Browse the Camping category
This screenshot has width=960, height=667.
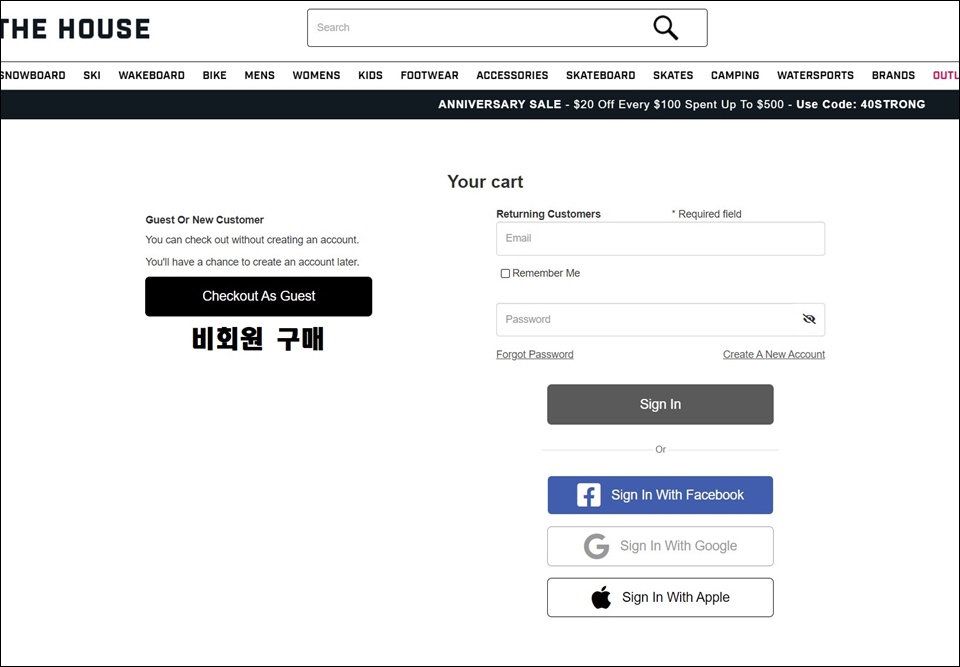pos(735,75)
